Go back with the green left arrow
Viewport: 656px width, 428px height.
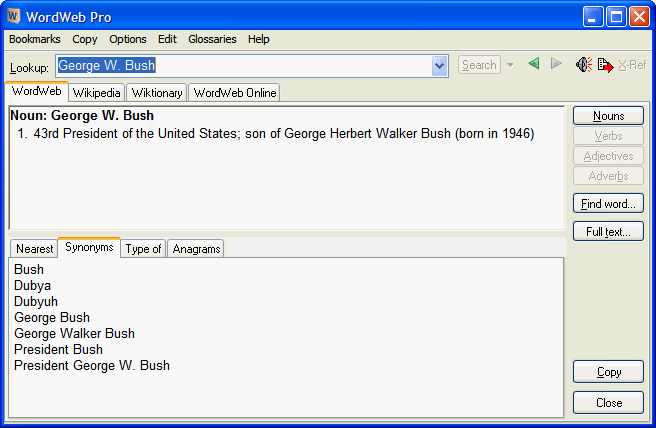tap(533, 64)
